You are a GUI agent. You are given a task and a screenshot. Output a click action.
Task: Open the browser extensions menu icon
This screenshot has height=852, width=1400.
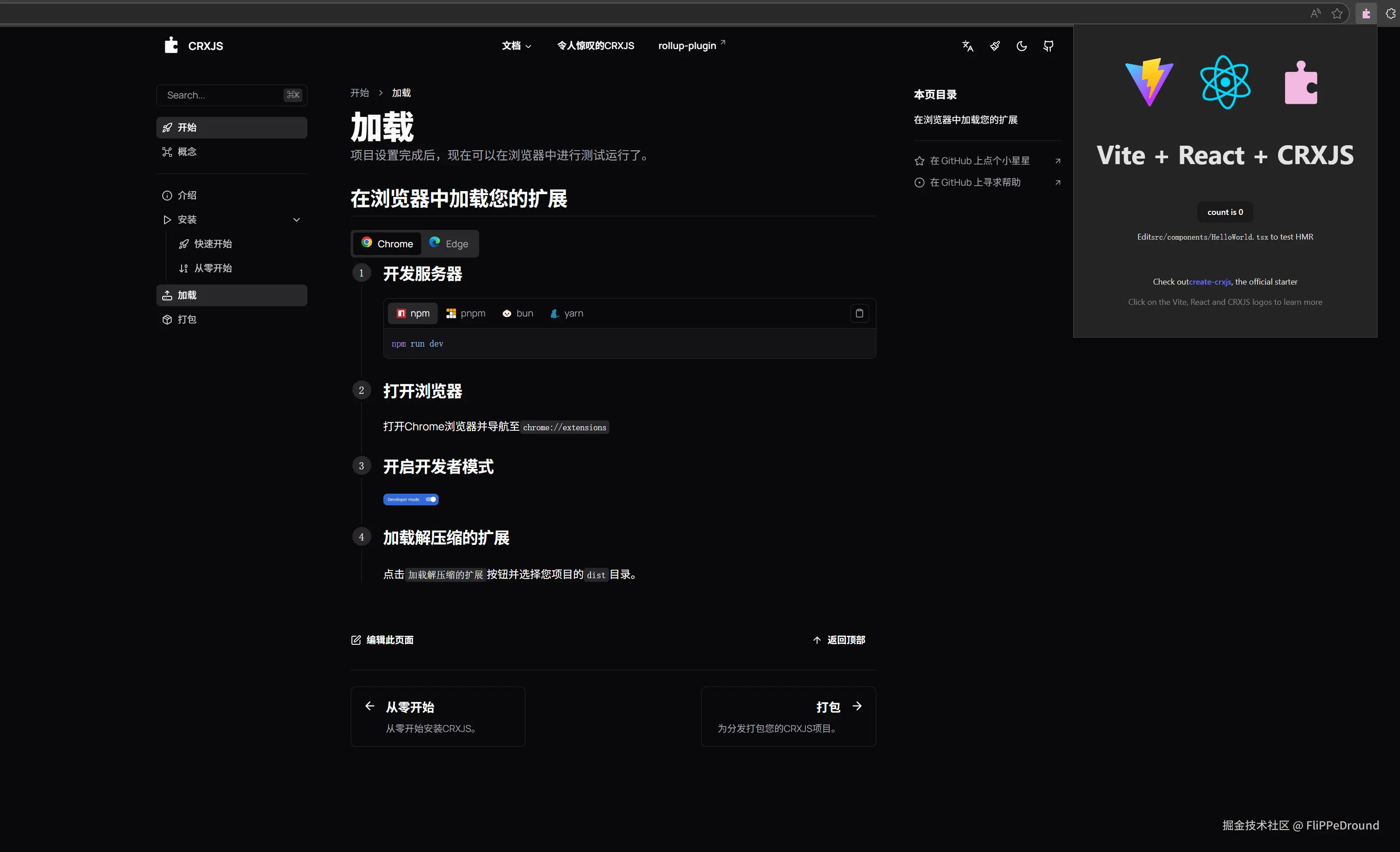pos(1391,13)
